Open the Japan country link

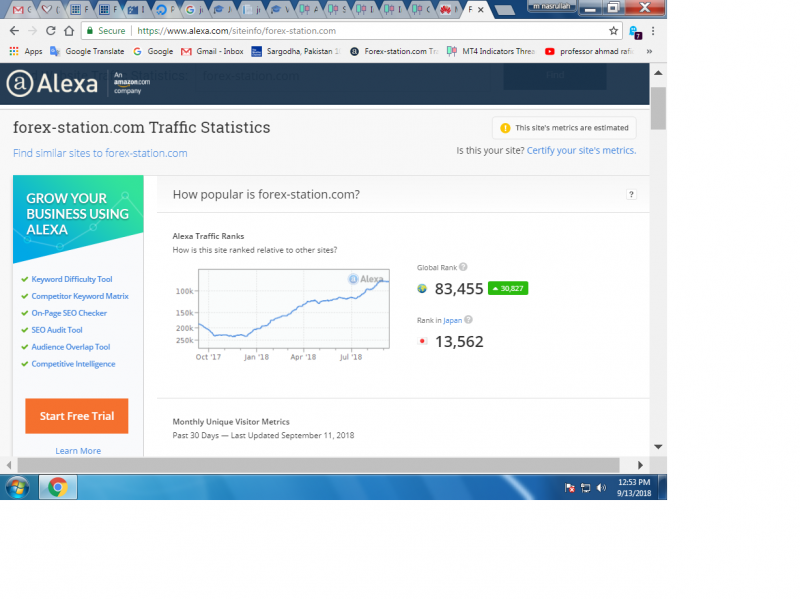click(452, 320)
